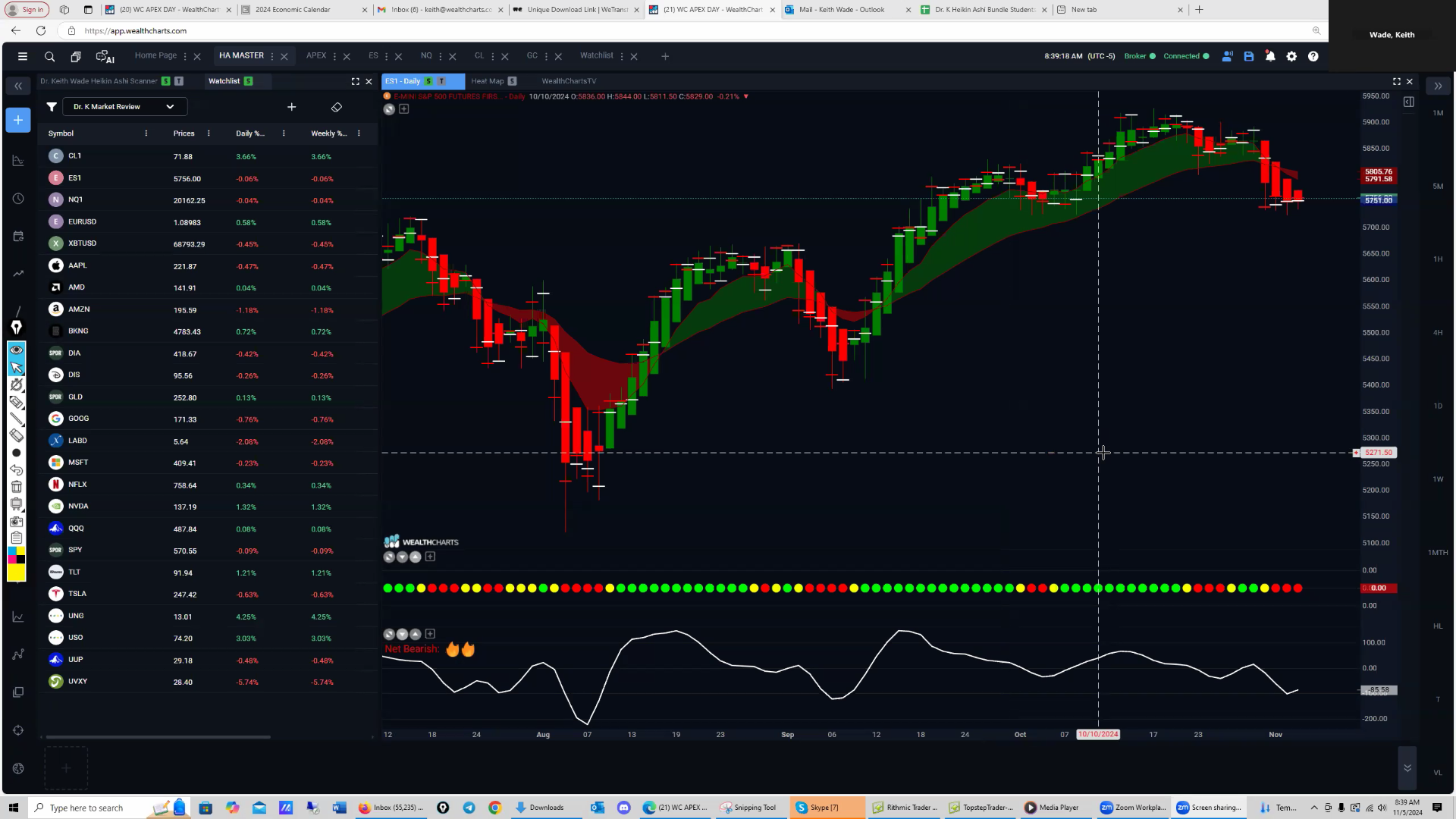This screenshot has width=1456, height=819.
Task: Select the pen nib drawing tool
Action: (16, 328)
